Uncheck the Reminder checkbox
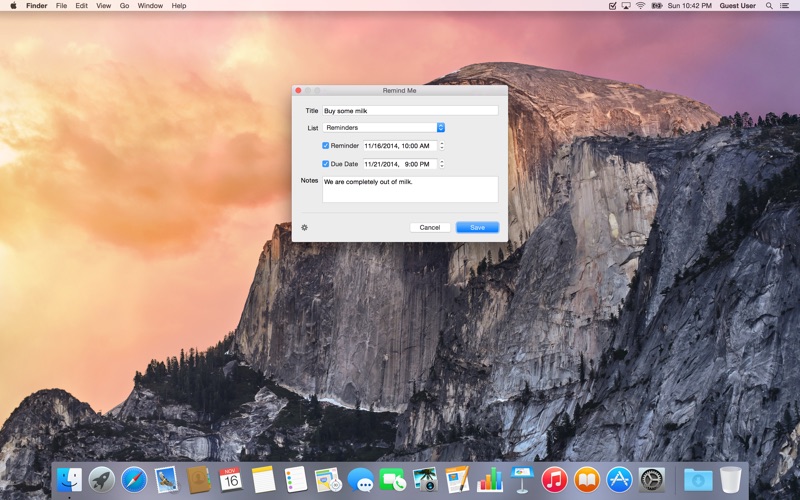This screenshot has height=500, width=800. click(x=326, y=145)
